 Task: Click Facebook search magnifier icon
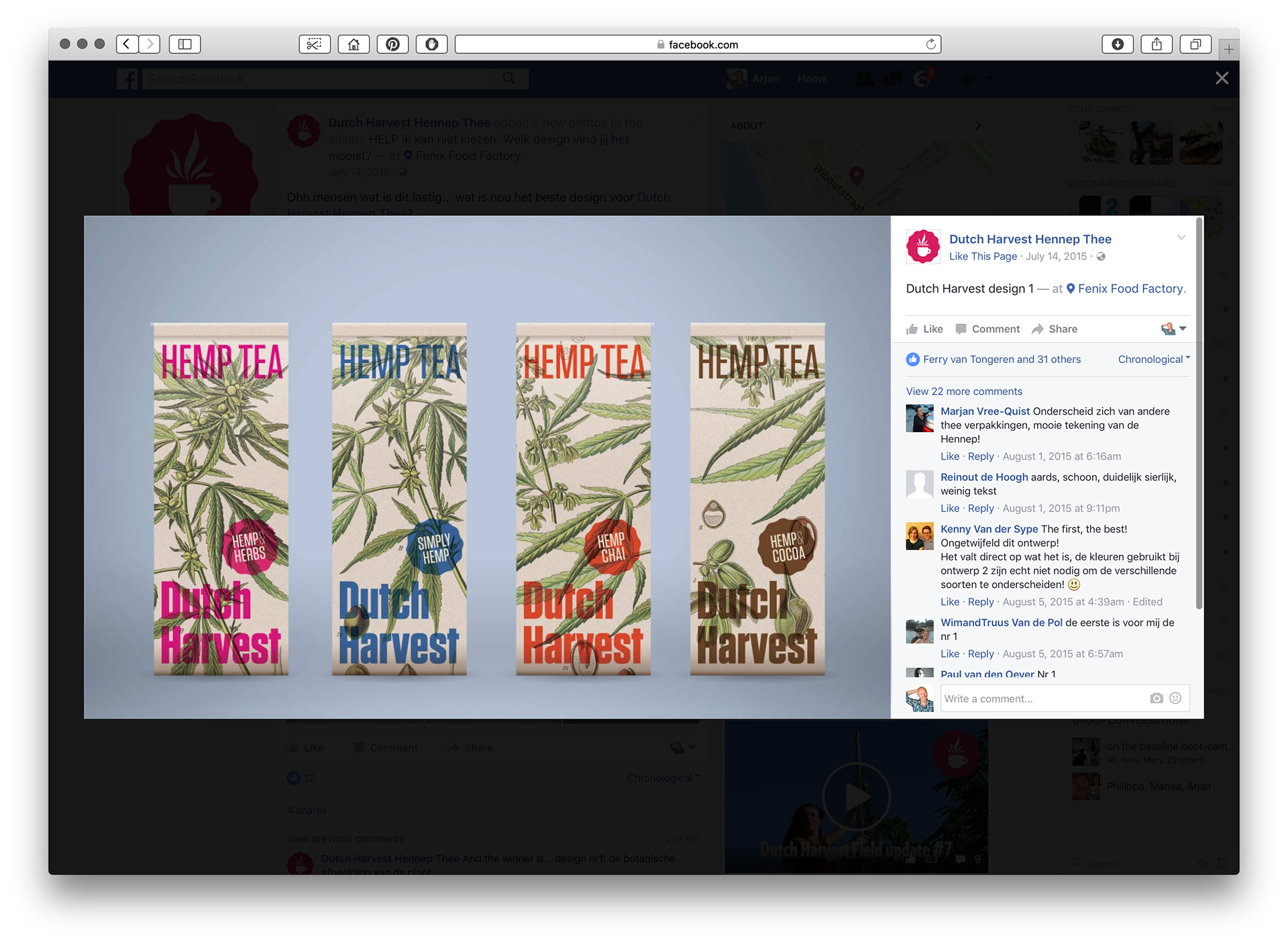[x=509, y=78]
